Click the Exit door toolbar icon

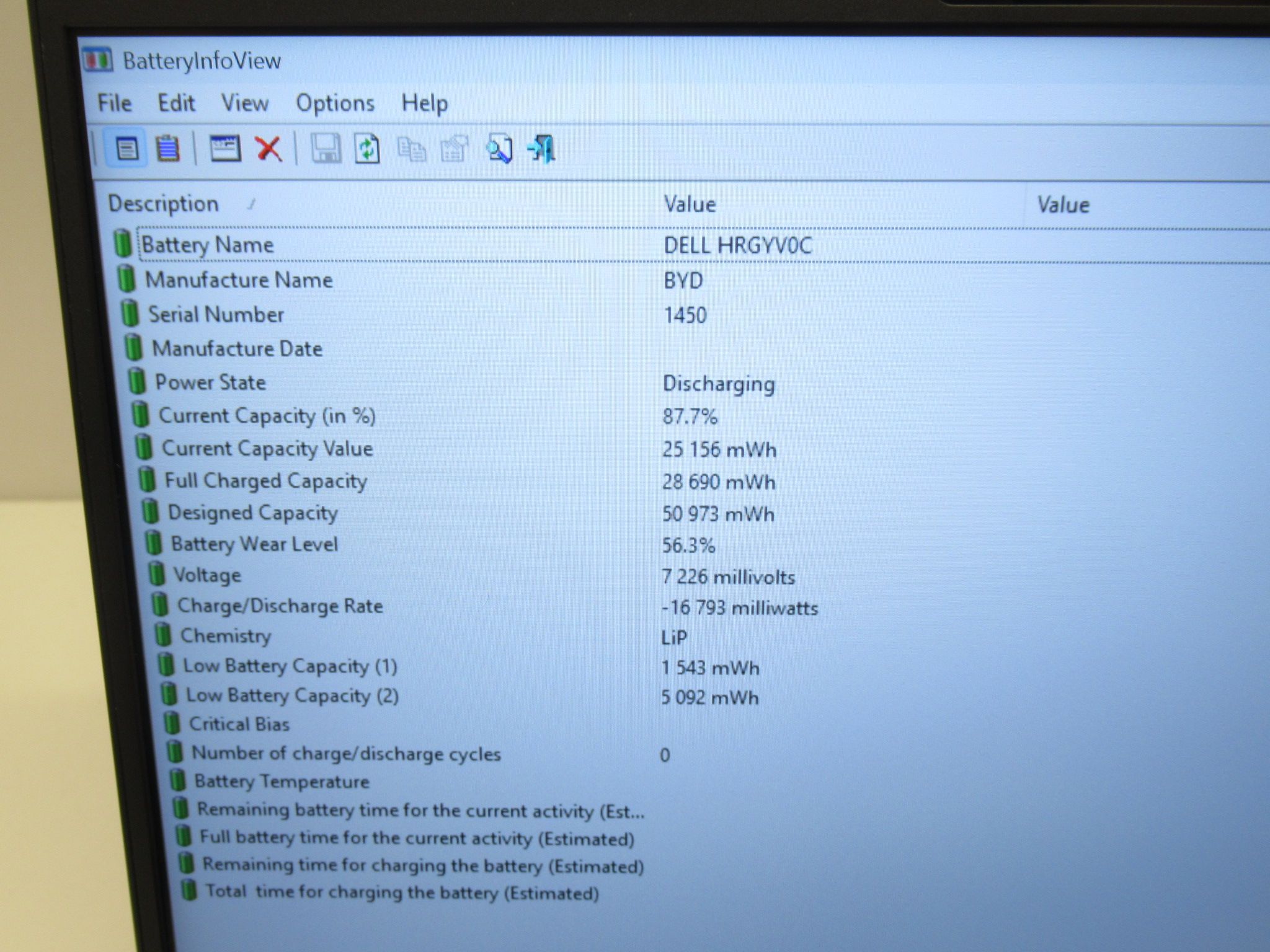click(x=541, y=149)
